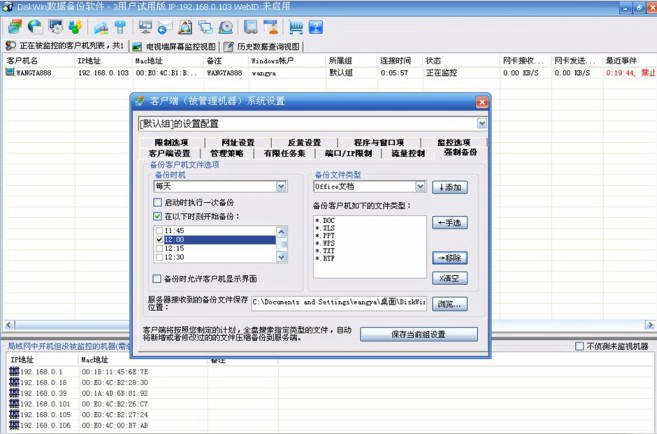657x434 pixels.
Task: Uncheck 在以下时刻开始备份 checkbox
Action: click(x=158, y=216)
